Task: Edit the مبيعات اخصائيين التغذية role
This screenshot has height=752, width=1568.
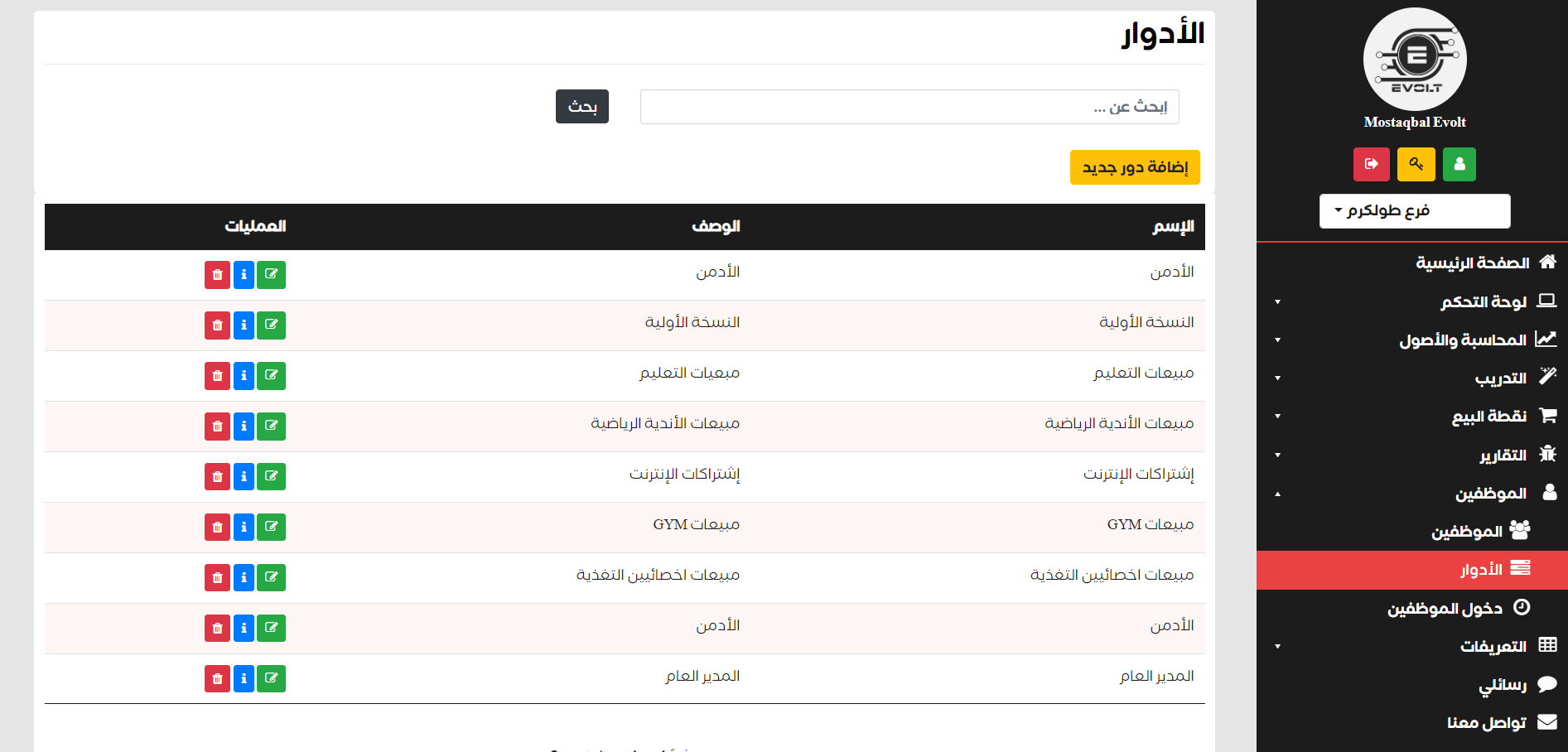Action: (271, 578)
